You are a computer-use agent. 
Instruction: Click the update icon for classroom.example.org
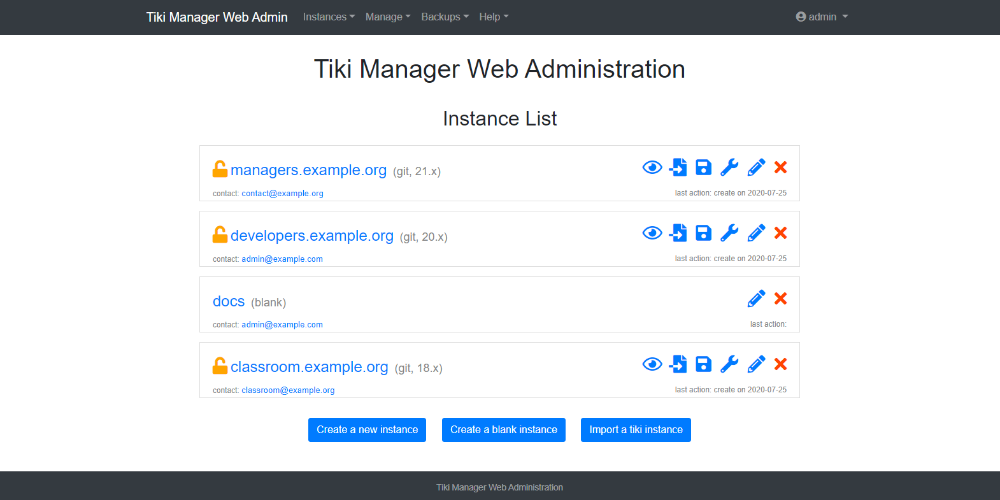tap(678, 364)
